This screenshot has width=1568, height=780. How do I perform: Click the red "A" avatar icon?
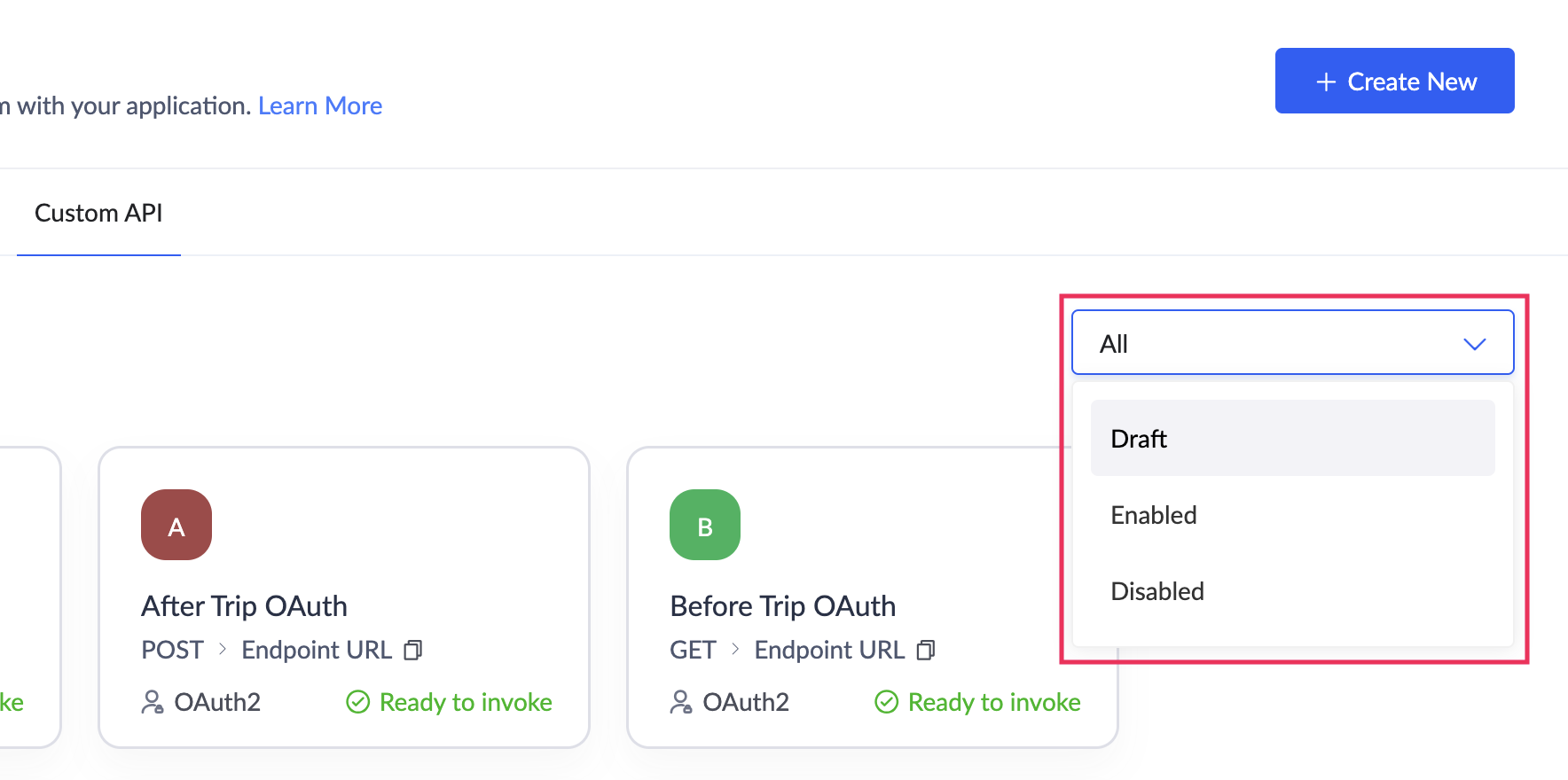(176, 525)
